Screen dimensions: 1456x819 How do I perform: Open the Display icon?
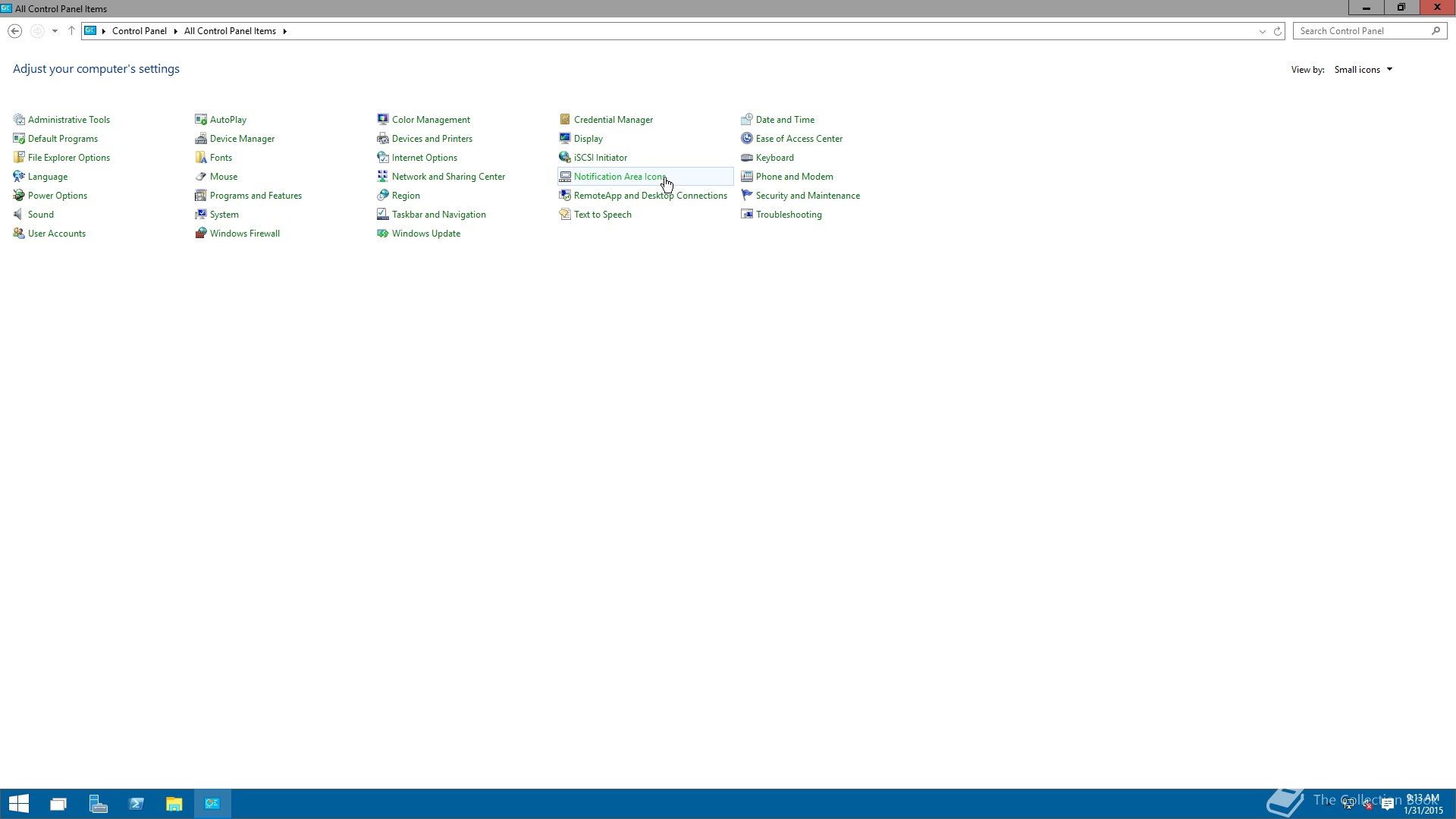coord(565,139)
